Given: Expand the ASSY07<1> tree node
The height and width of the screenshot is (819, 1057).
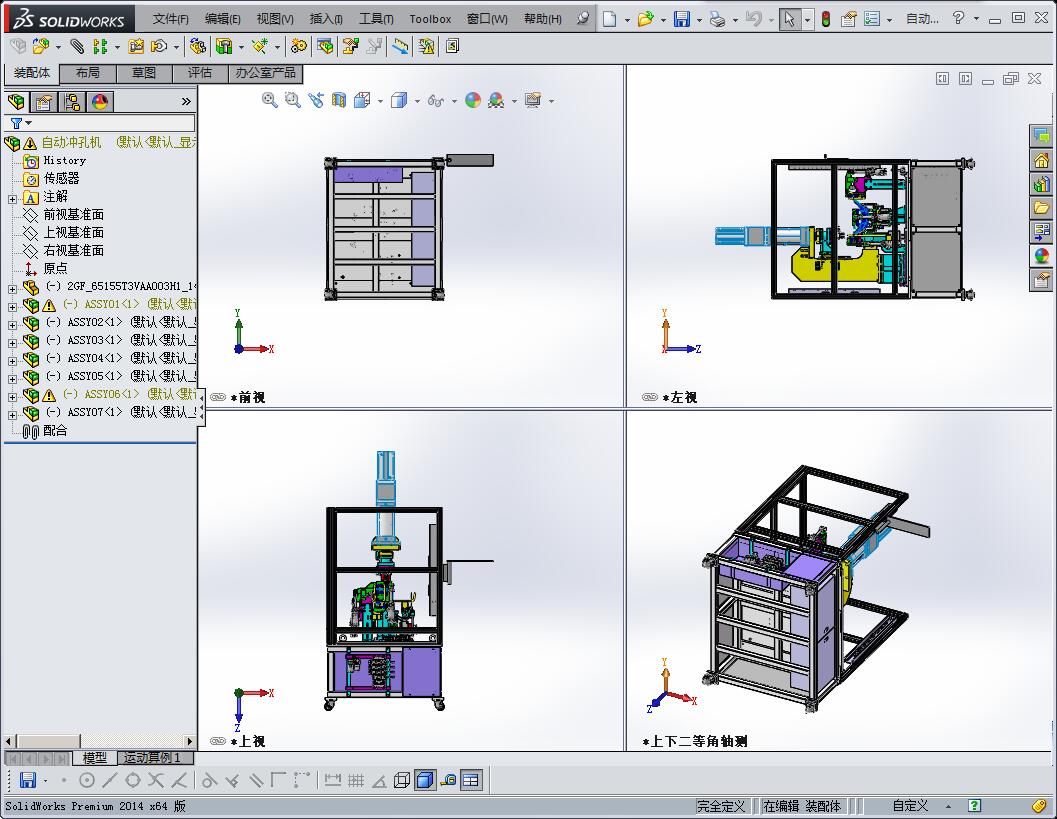Looking at the screenshot, I should point(12,415).
